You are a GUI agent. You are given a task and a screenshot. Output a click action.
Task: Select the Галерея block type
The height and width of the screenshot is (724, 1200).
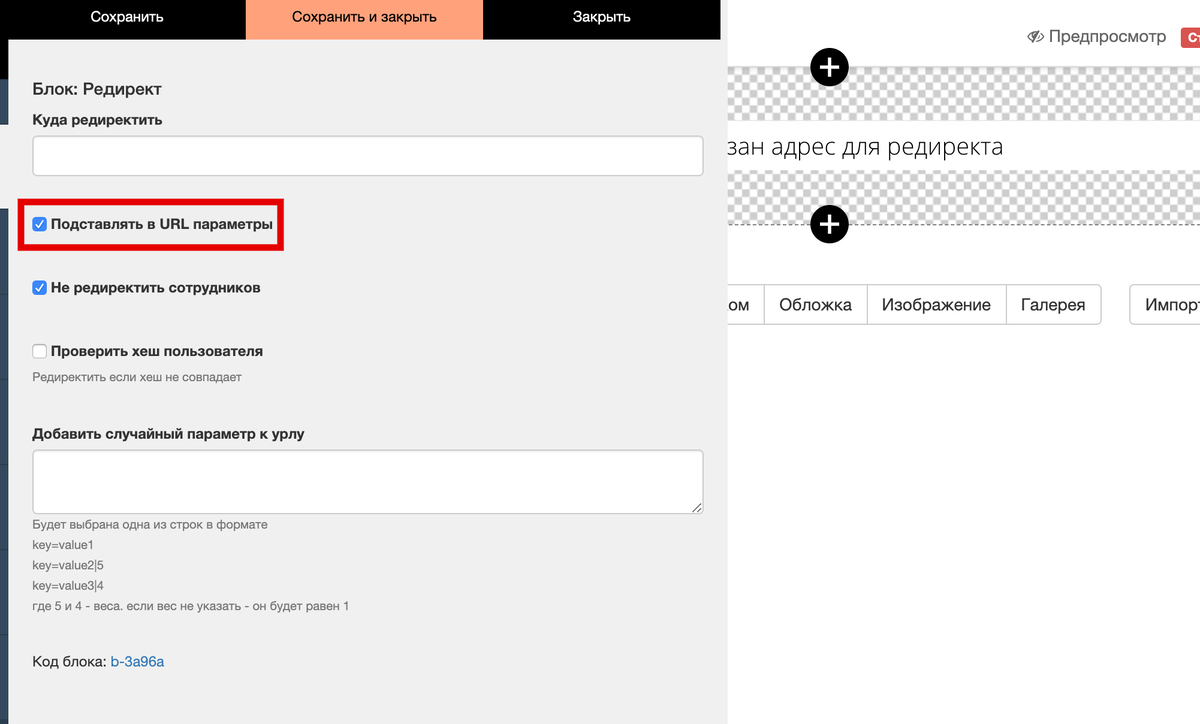(1053, 305)
